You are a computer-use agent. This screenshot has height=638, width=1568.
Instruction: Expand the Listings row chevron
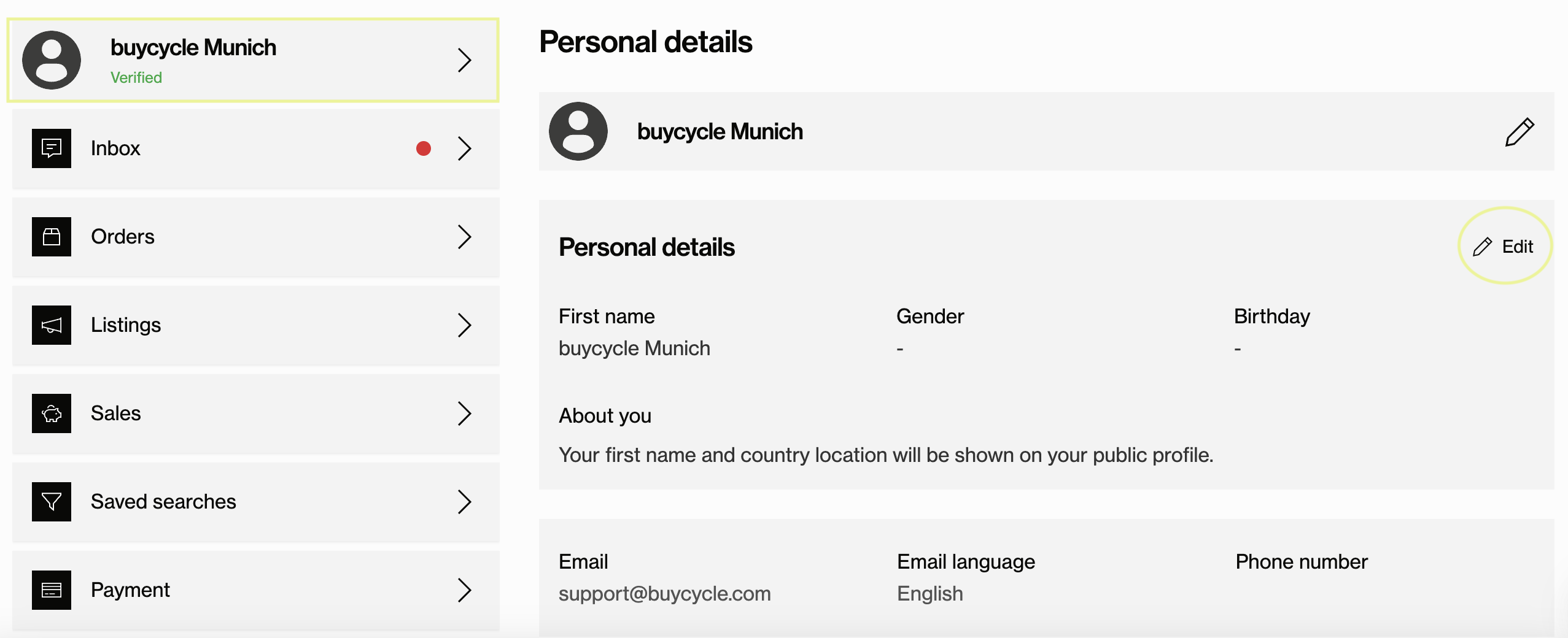(465, 325)
